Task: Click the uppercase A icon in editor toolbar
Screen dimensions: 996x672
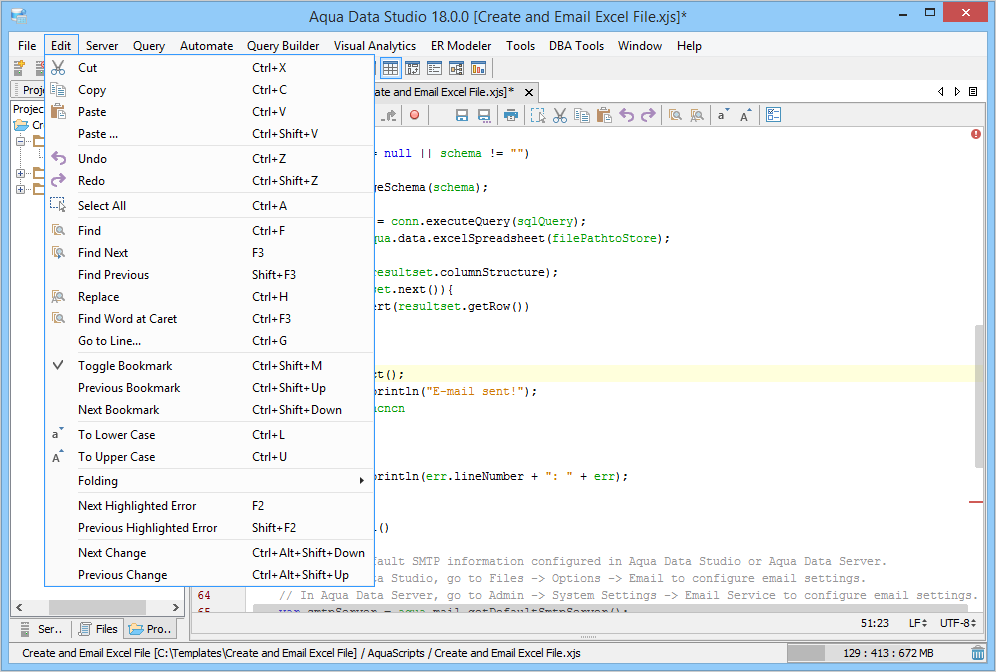Action: coord(745,115)
